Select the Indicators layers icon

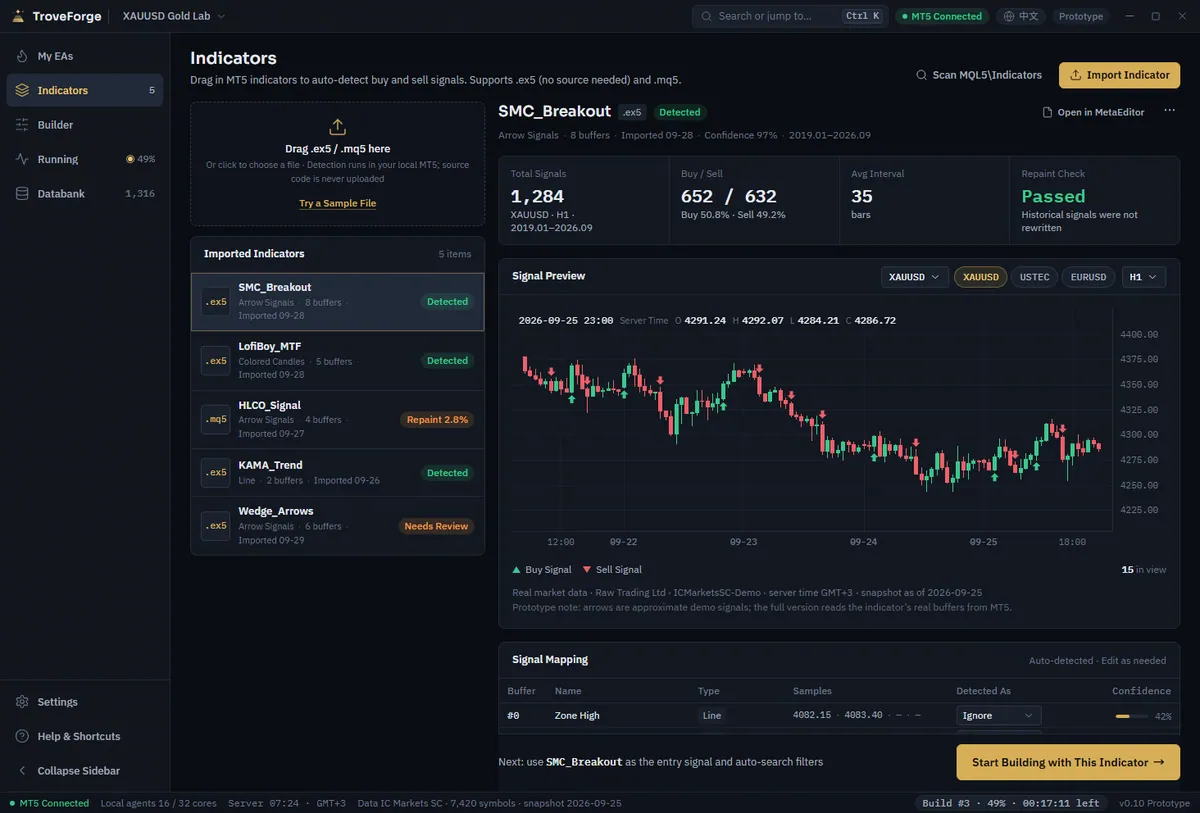pyautogui.click(x=22, y=90)
